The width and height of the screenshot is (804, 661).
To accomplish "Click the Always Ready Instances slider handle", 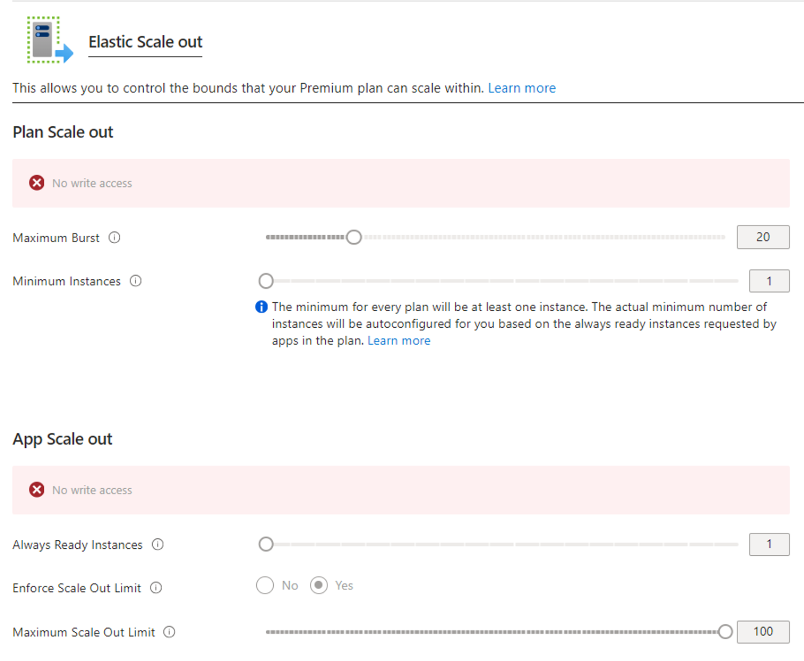I will click(265, 544).
